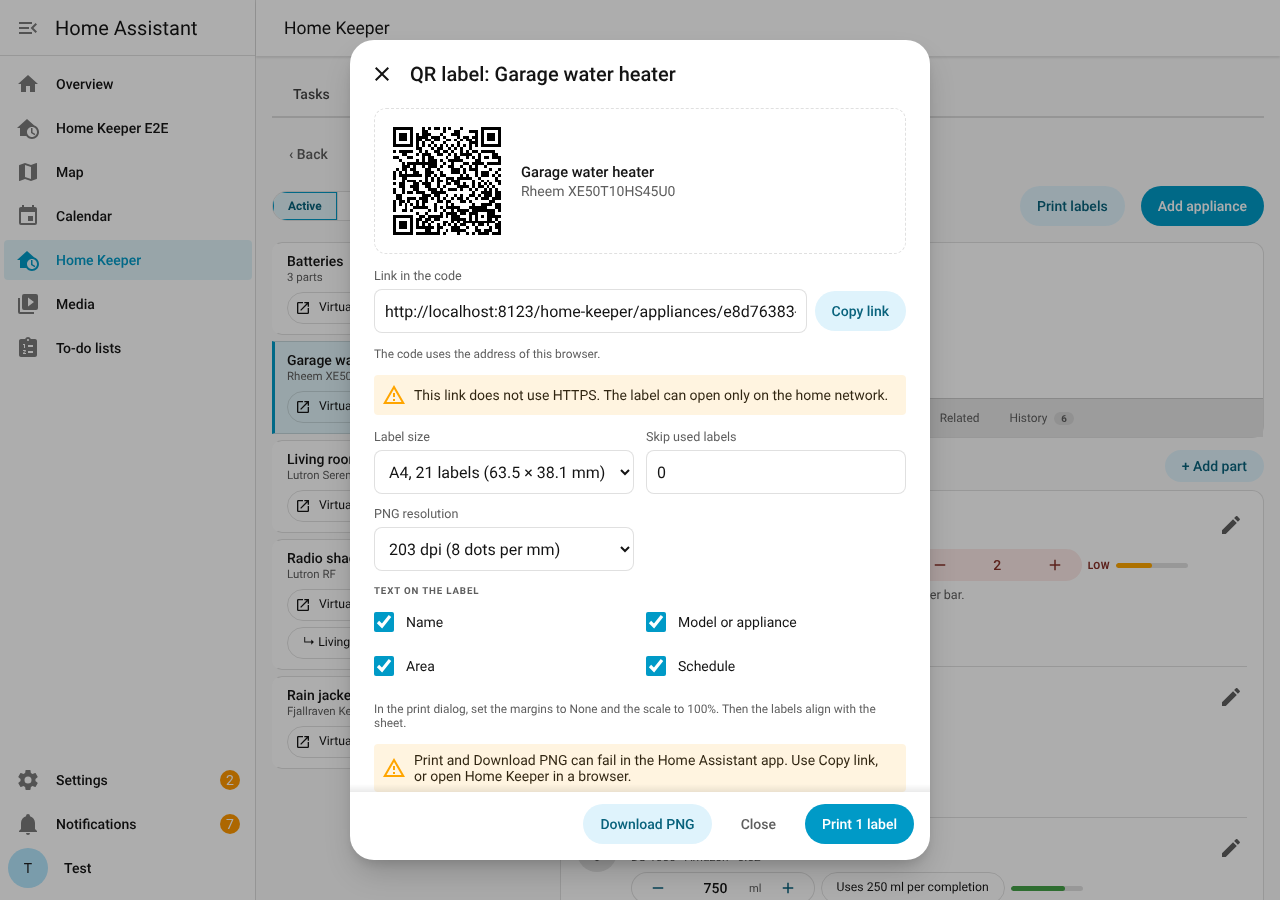Open the PNG resolution dropdown

tap(504, 549)
